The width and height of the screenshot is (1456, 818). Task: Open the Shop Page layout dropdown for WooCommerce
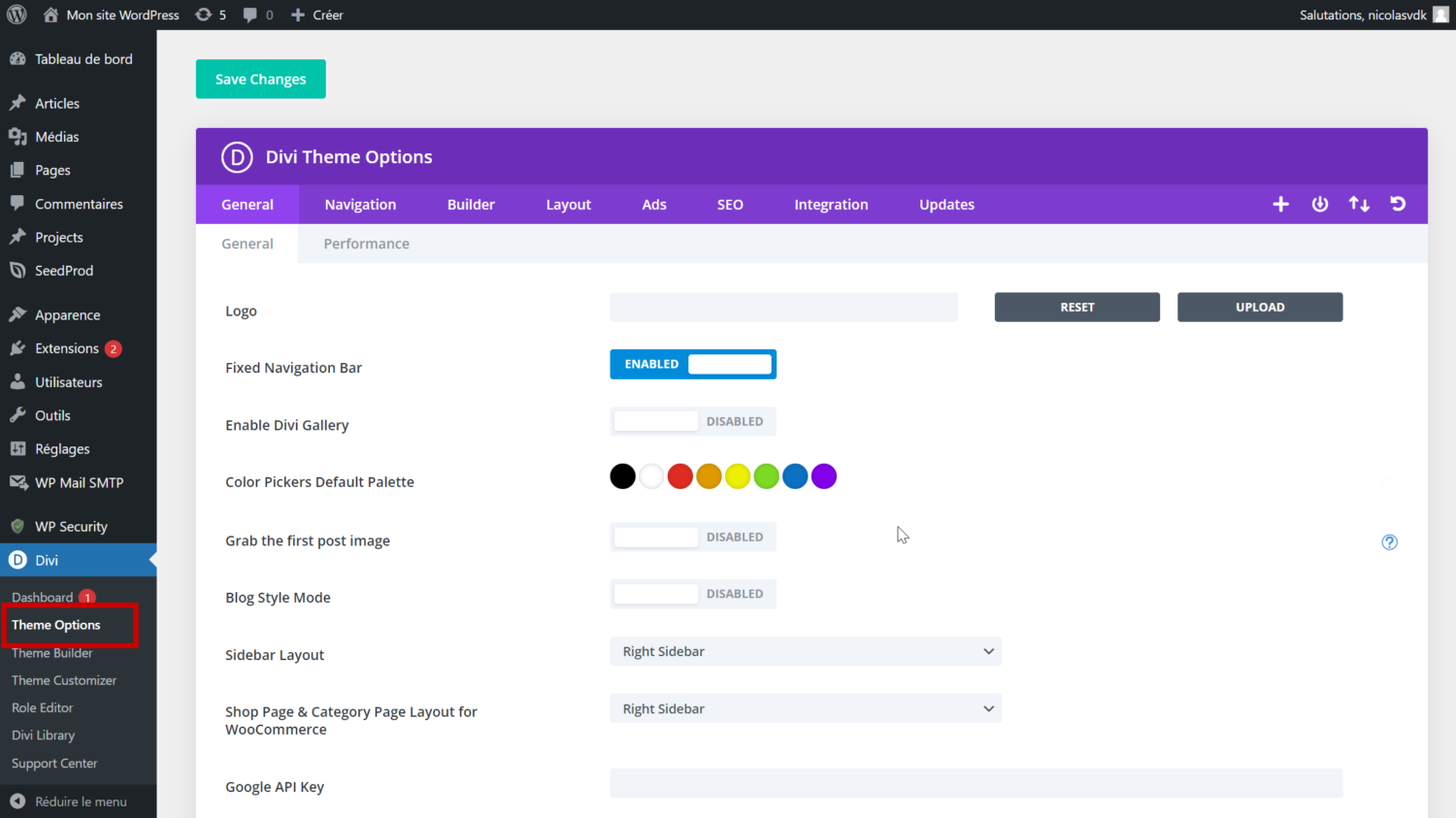pos(806,708)
